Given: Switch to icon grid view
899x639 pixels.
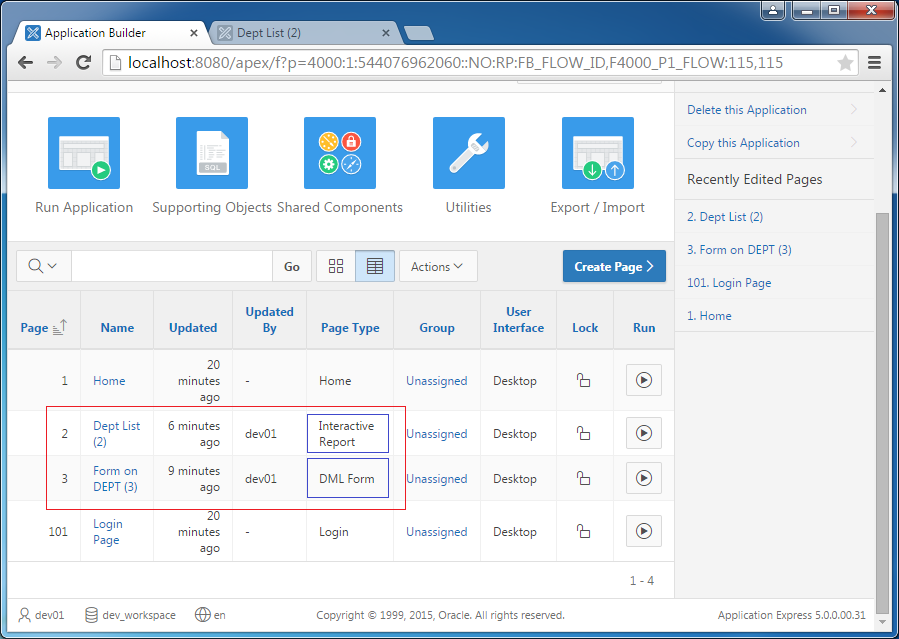Looking at the screenshot, I should 336,266.
